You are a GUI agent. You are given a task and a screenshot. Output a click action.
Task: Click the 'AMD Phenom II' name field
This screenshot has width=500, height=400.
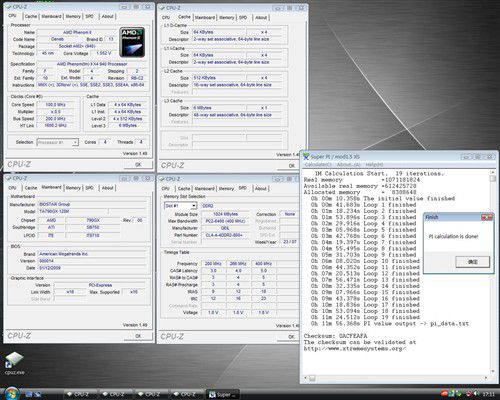[x=77, y=32]
